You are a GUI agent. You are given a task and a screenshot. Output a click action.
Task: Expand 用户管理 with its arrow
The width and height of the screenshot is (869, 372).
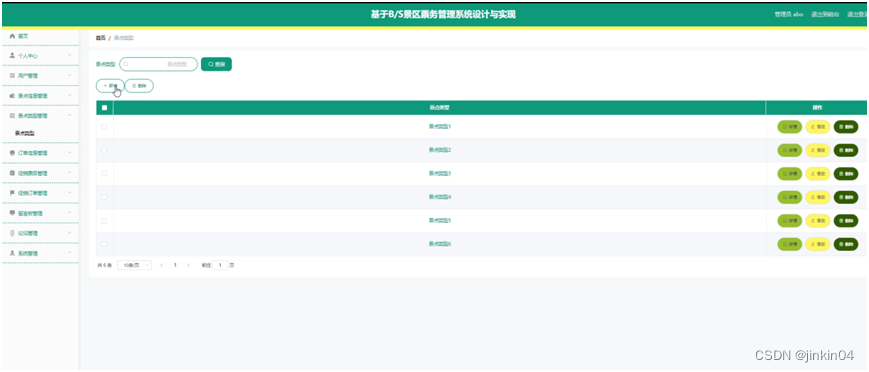69,75
